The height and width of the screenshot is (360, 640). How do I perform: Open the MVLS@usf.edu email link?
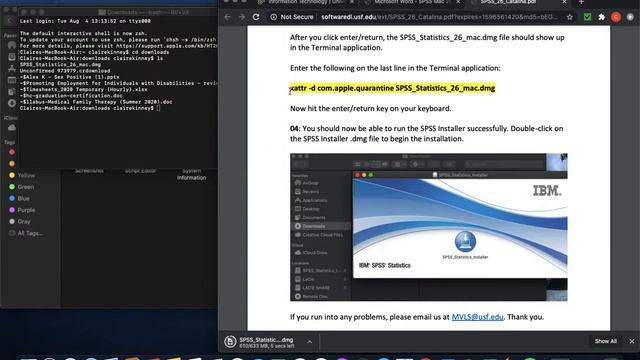click(x=477, y=317)
